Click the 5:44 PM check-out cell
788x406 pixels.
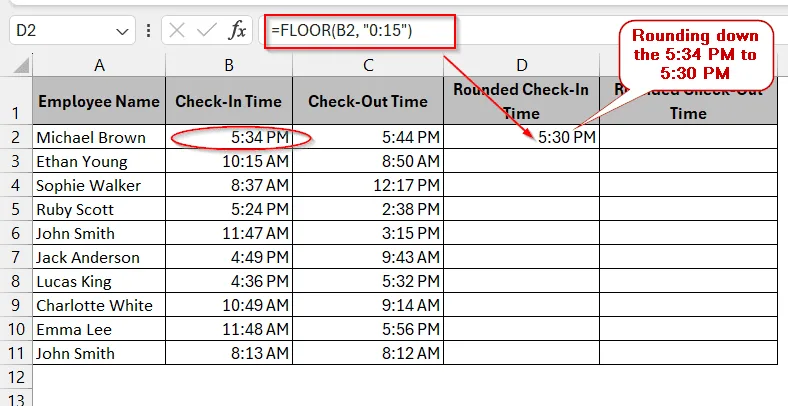(x=368, y=137)
